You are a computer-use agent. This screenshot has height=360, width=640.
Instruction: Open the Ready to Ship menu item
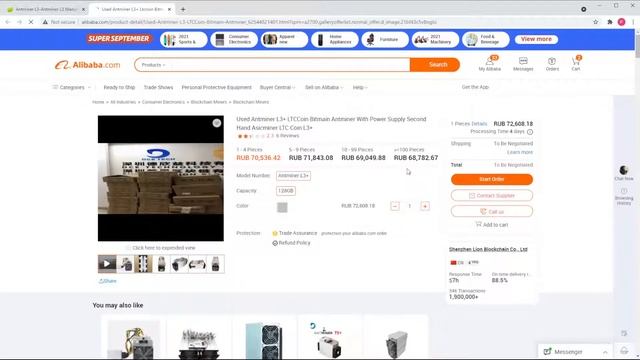(x=119, y=87)
